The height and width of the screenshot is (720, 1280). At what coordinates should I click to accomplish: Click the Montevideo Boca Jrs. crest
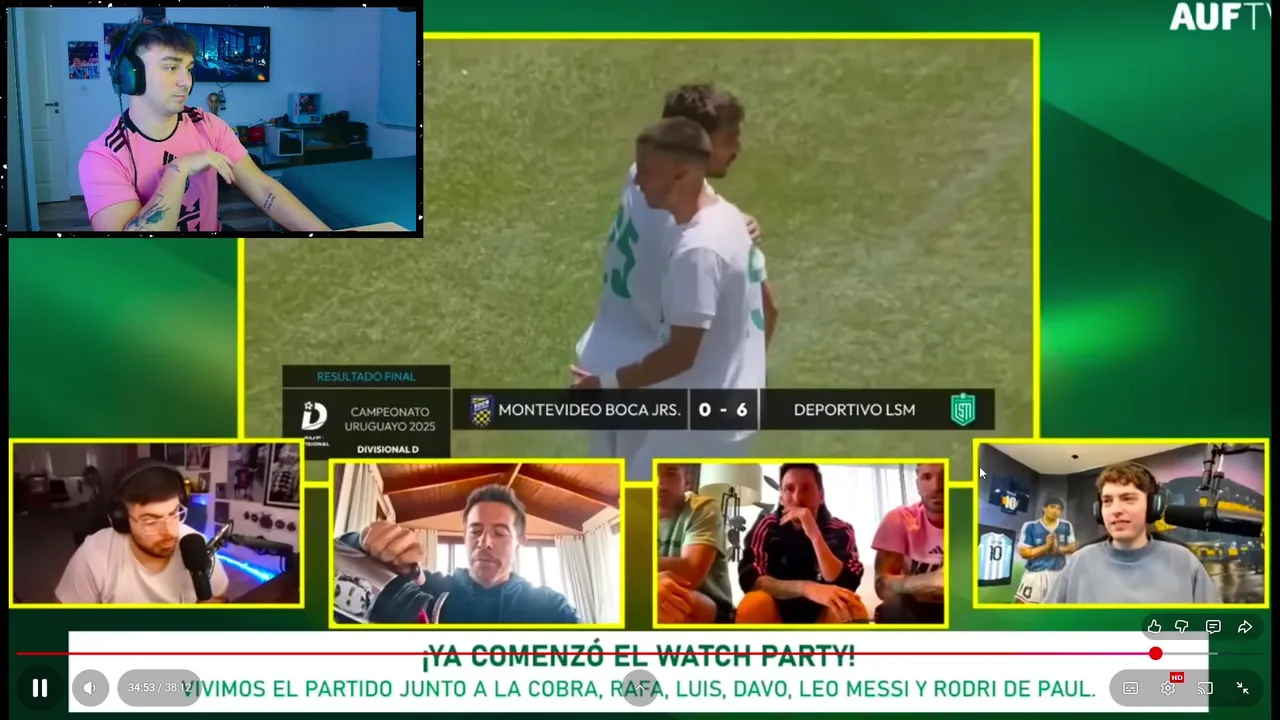pyautogui.click(x=481, y=410)
